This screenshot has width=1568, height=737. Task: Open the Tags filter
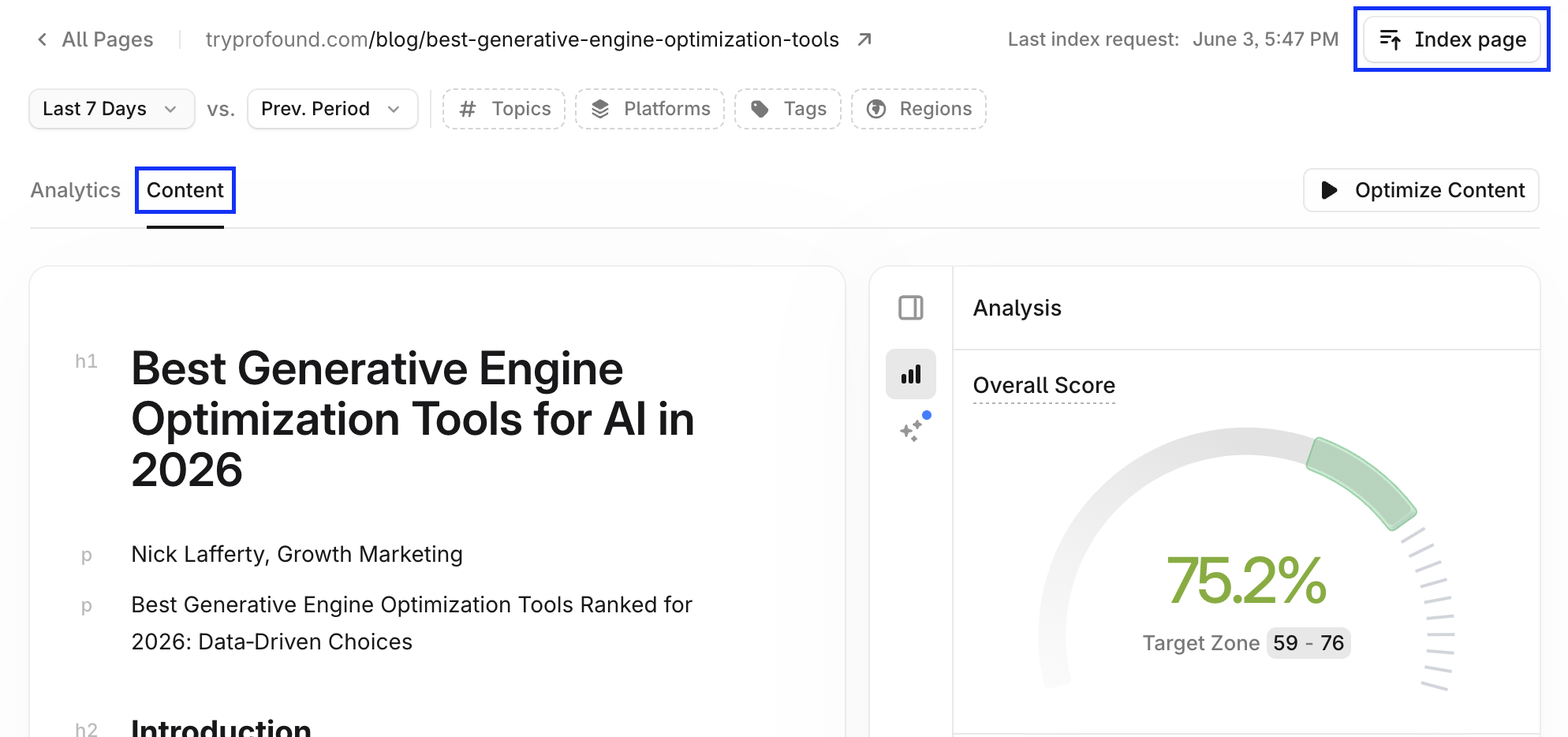tap(788, 109)
